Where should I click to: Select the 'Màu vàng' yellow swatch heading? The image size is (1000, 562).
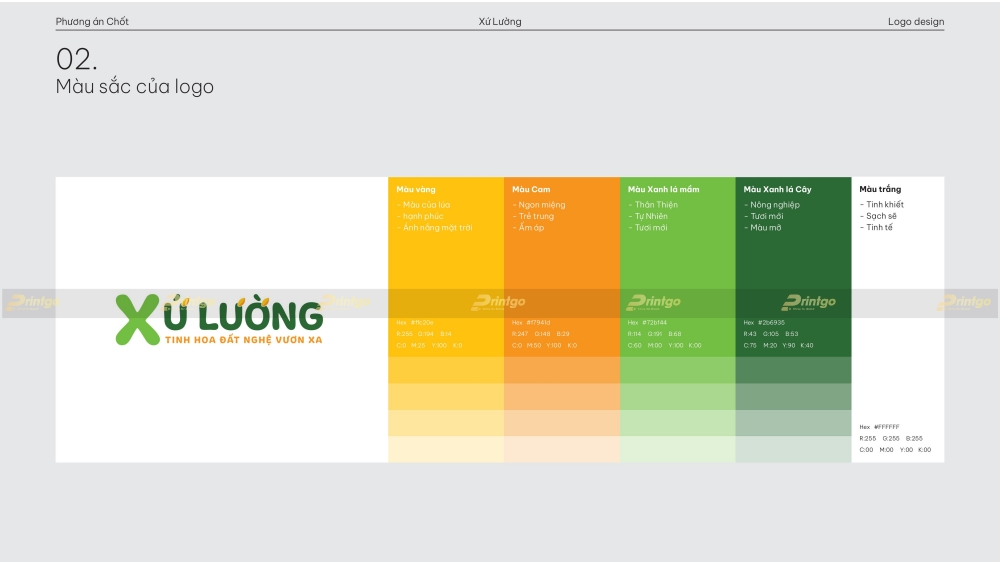pos(416,189)
